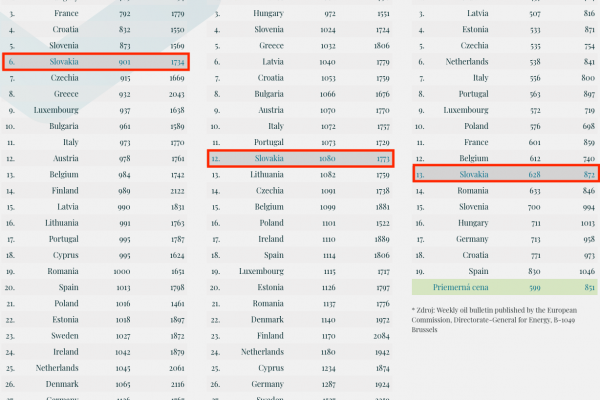Click the Greece value 2043

coord(177,94)
